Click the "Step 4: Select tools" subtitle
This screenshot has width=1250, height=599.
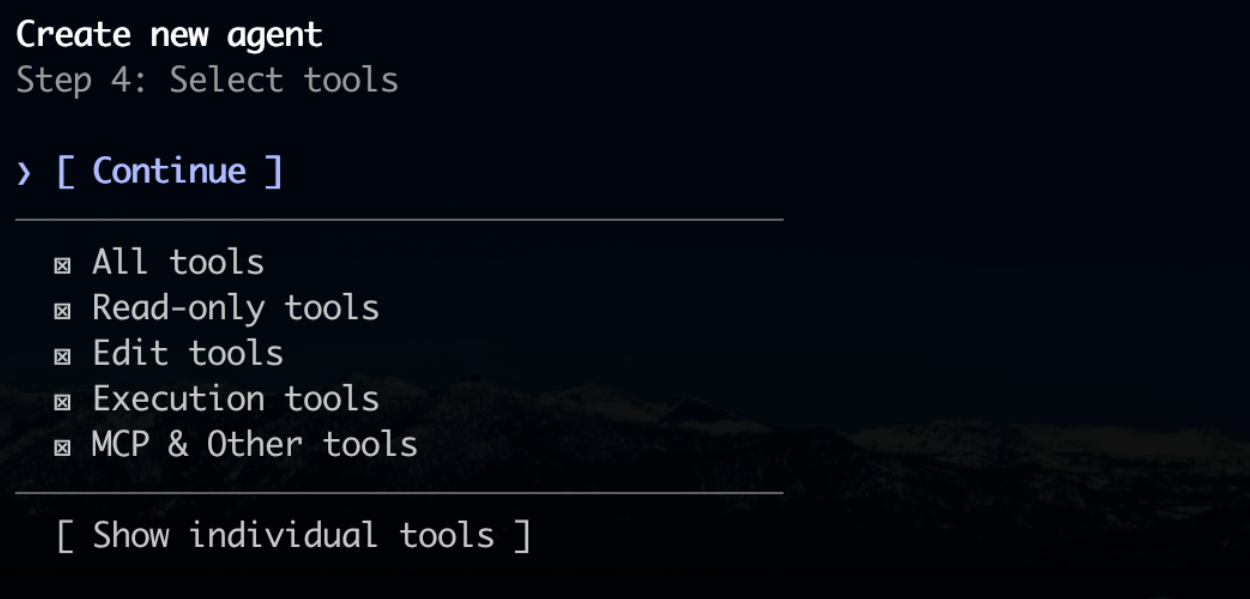(207, 80)
